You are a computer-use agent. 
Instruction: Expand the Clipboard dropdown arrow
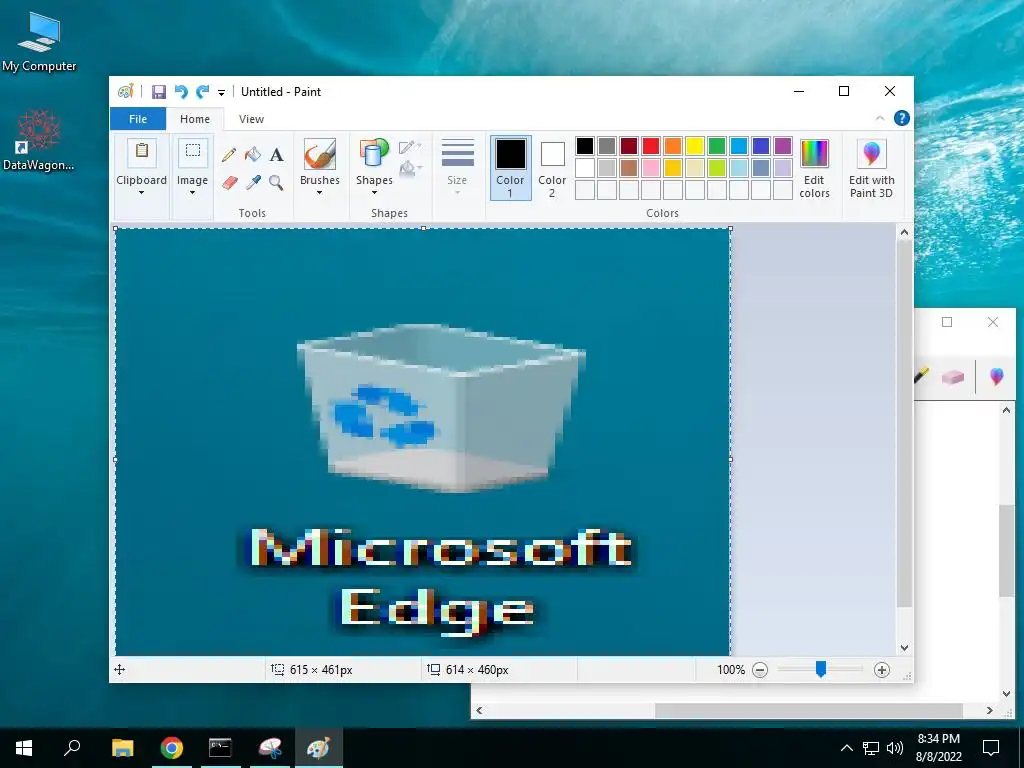pos(142,193)
